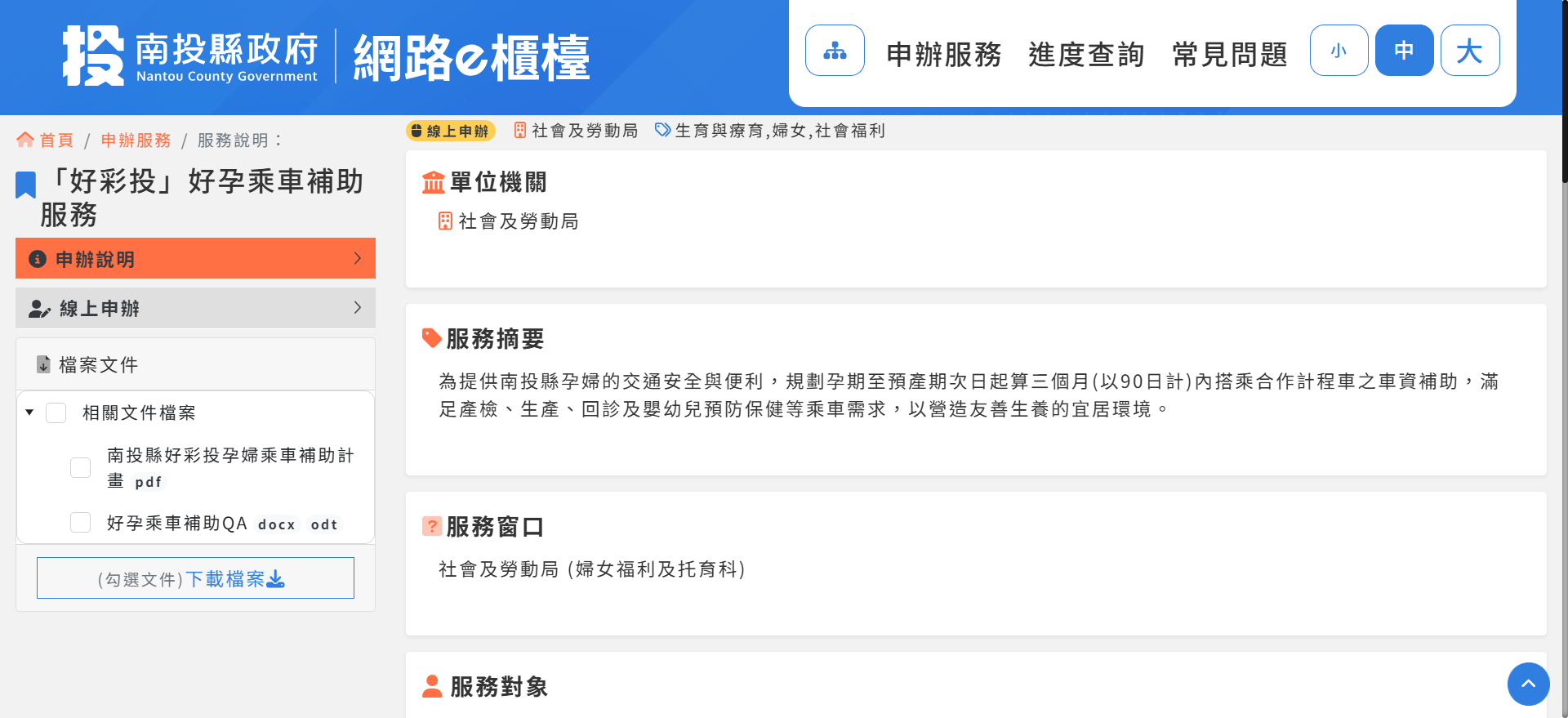The width and height of the screenshot is (1568, 718).
Task: Click the institution icon beside 單位機關
Action: click(434, 182)
